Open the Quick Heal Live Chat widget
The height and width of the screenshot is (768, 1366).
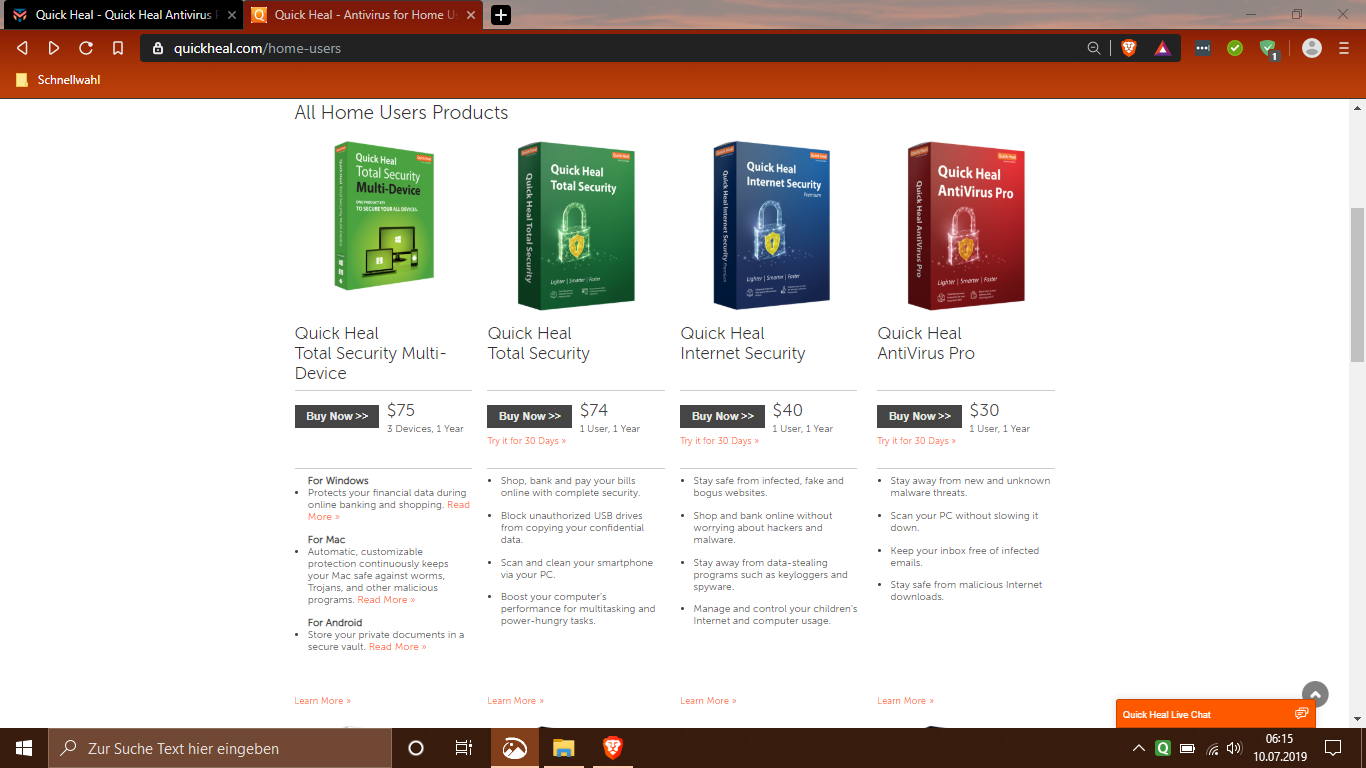click(1216, 714)
